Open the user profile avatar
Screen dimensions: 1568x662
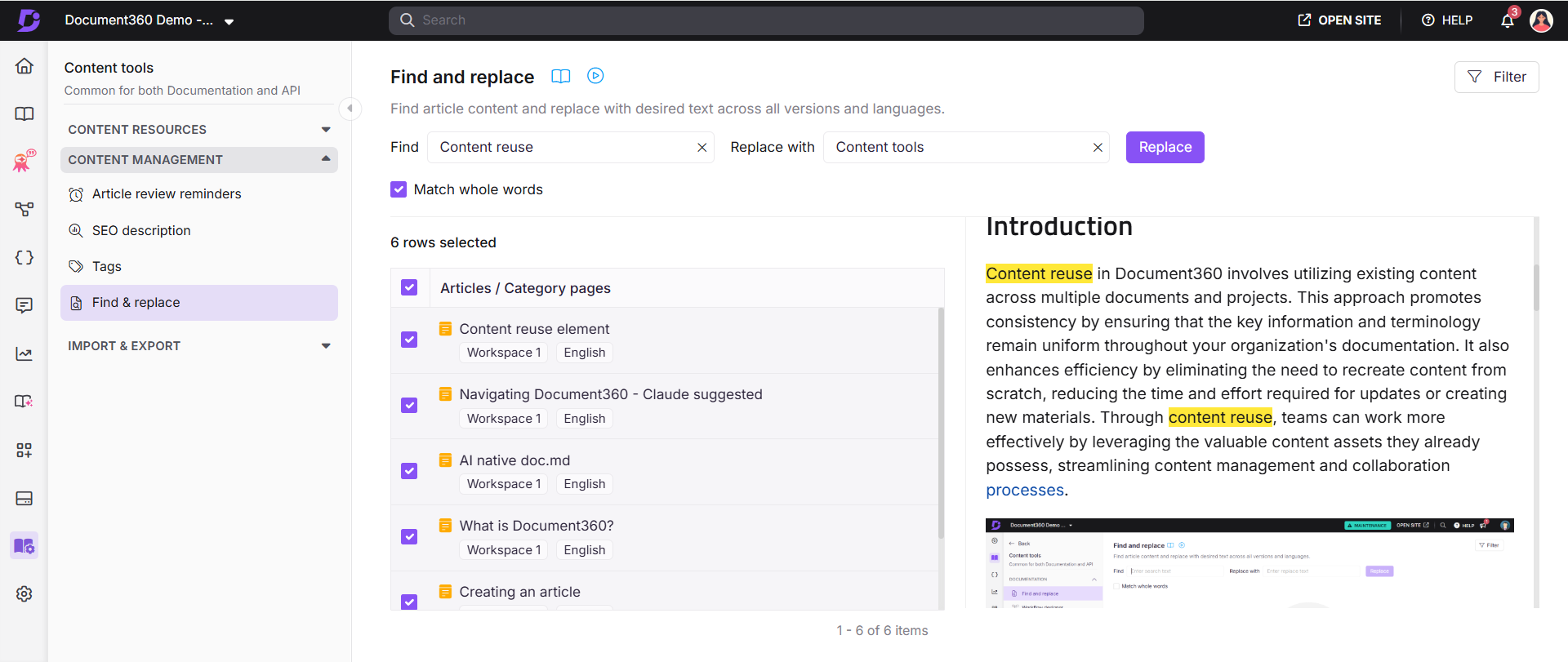coord(1541,20)
